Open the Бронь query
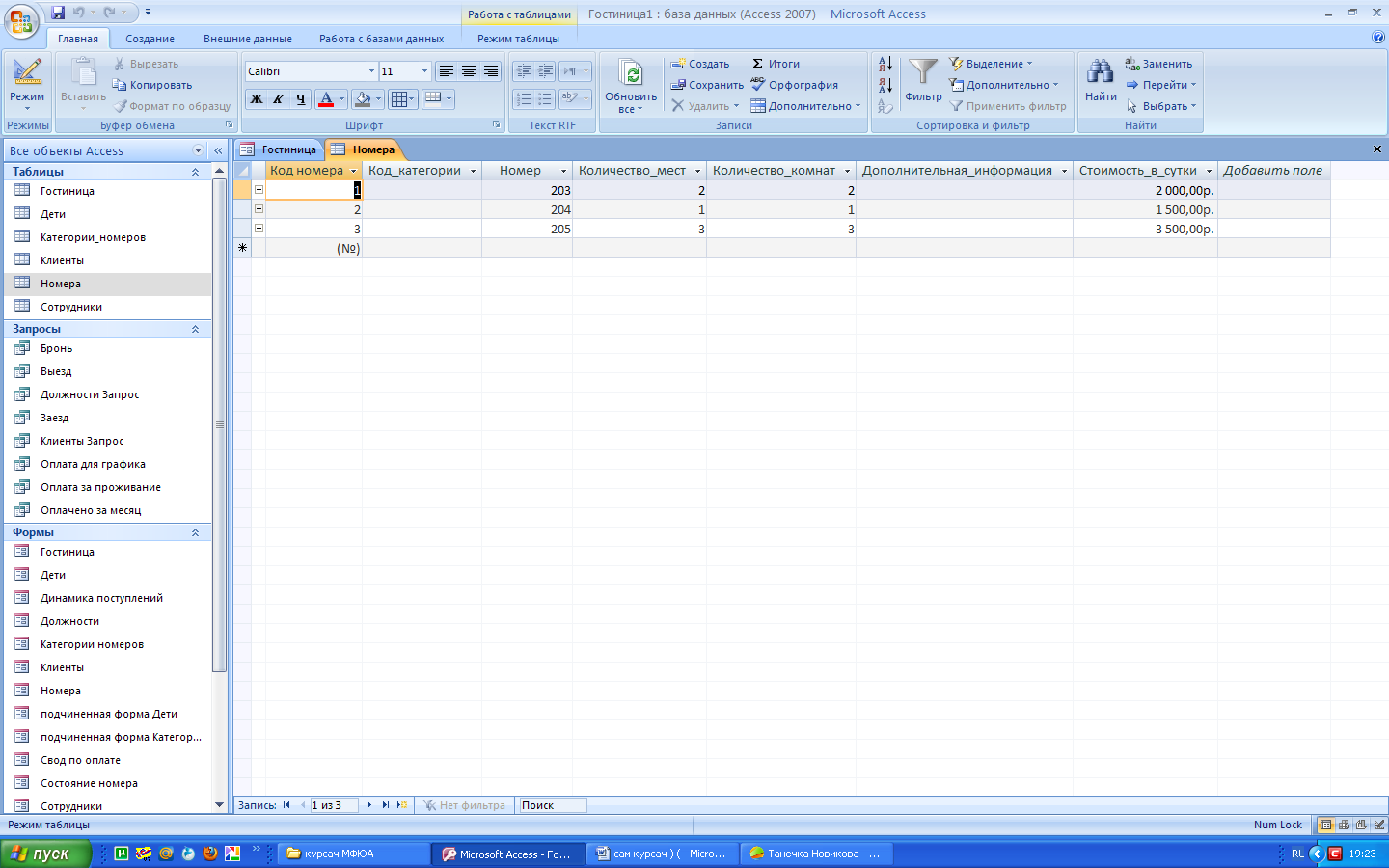 pos(108,348)
